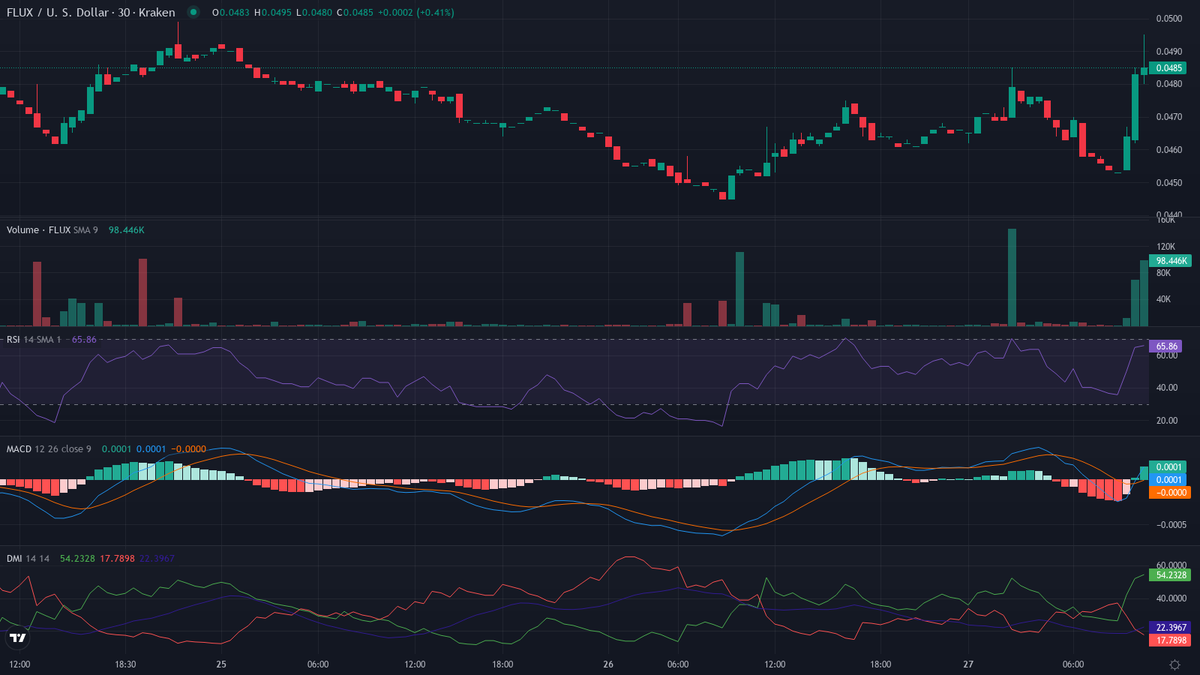This screenshot has height=675, width=1200.
Task: Click the 40.00 RSI axis label
Action: click(1165, 388)
